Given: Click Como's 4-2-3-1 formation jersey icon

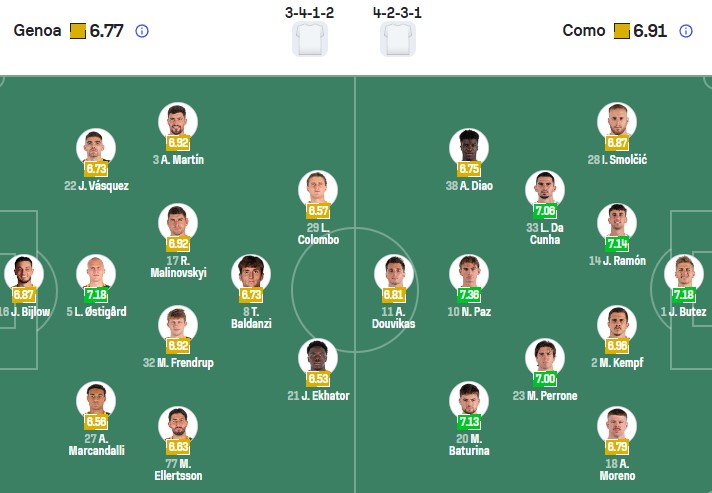Looking at the screenshot, I should point(398,39).
